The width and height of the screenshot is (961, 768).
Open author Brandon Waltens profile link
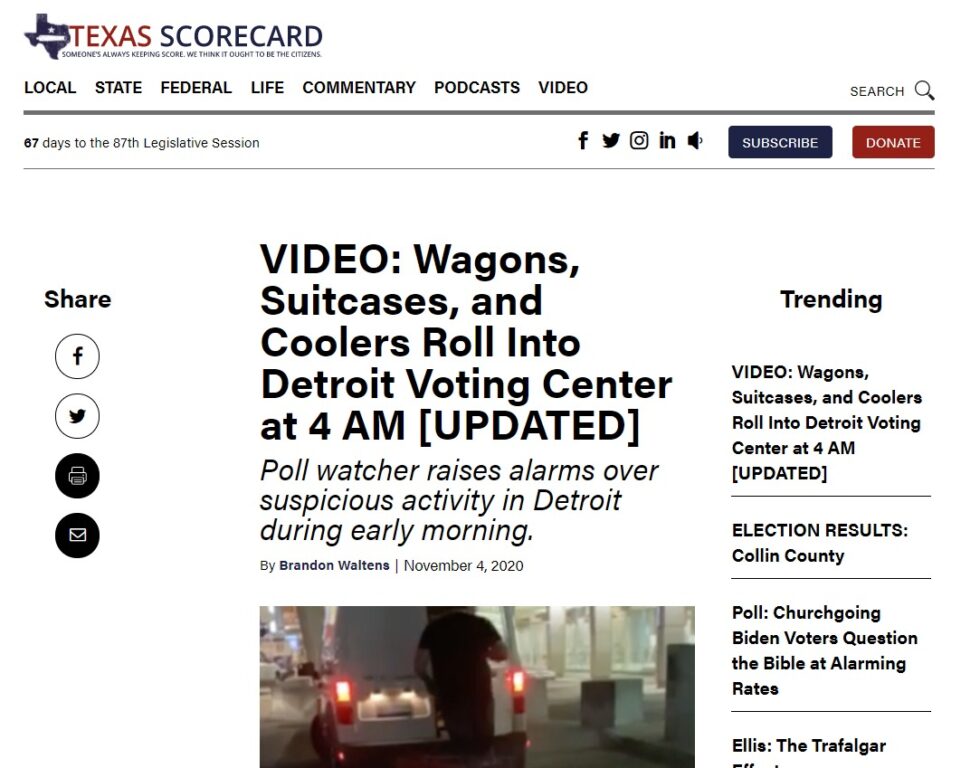pyautogui.click(x=334, y=565)
